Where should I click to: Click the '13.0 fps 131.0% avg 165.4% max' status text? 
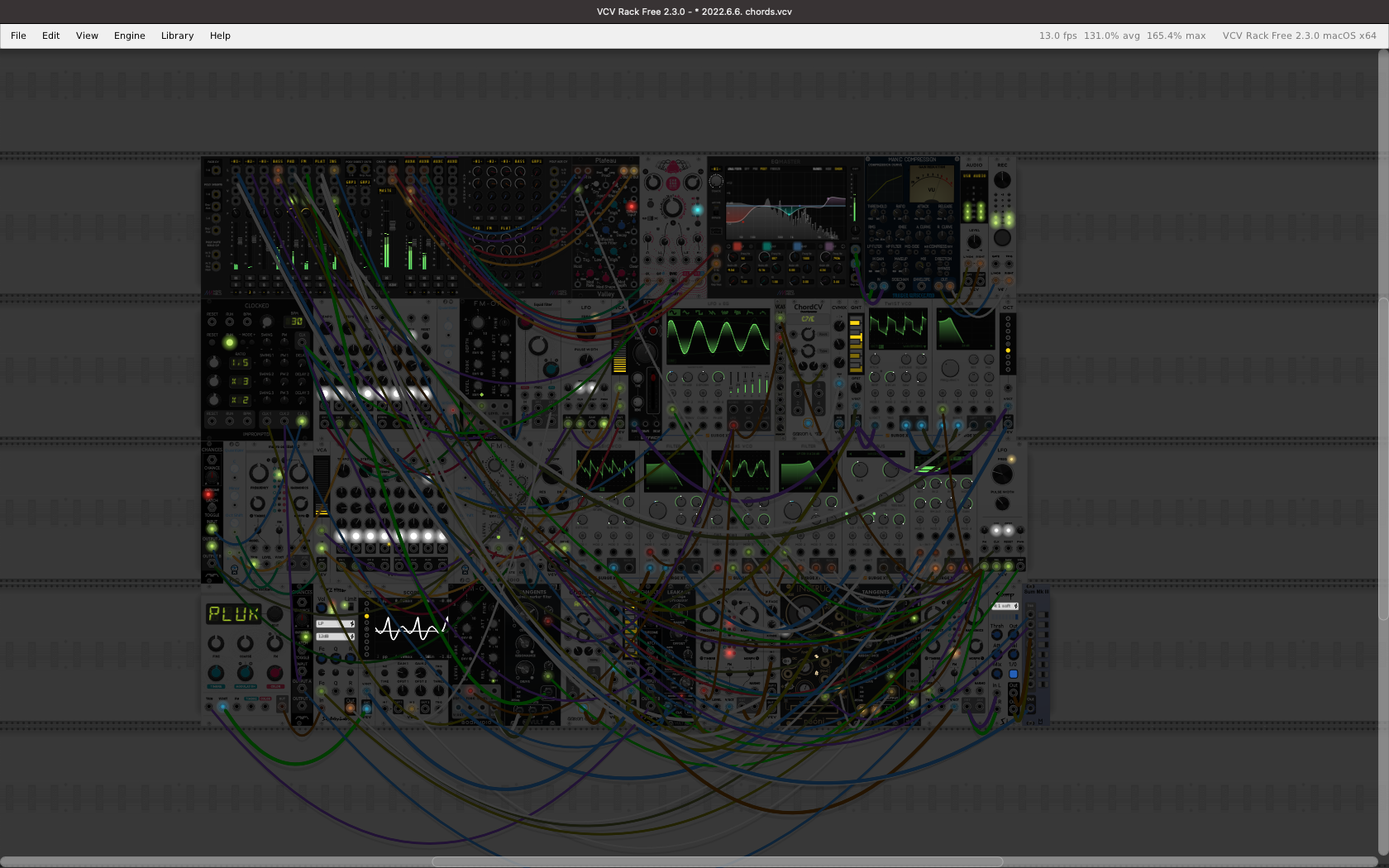tap(1122, 36)
